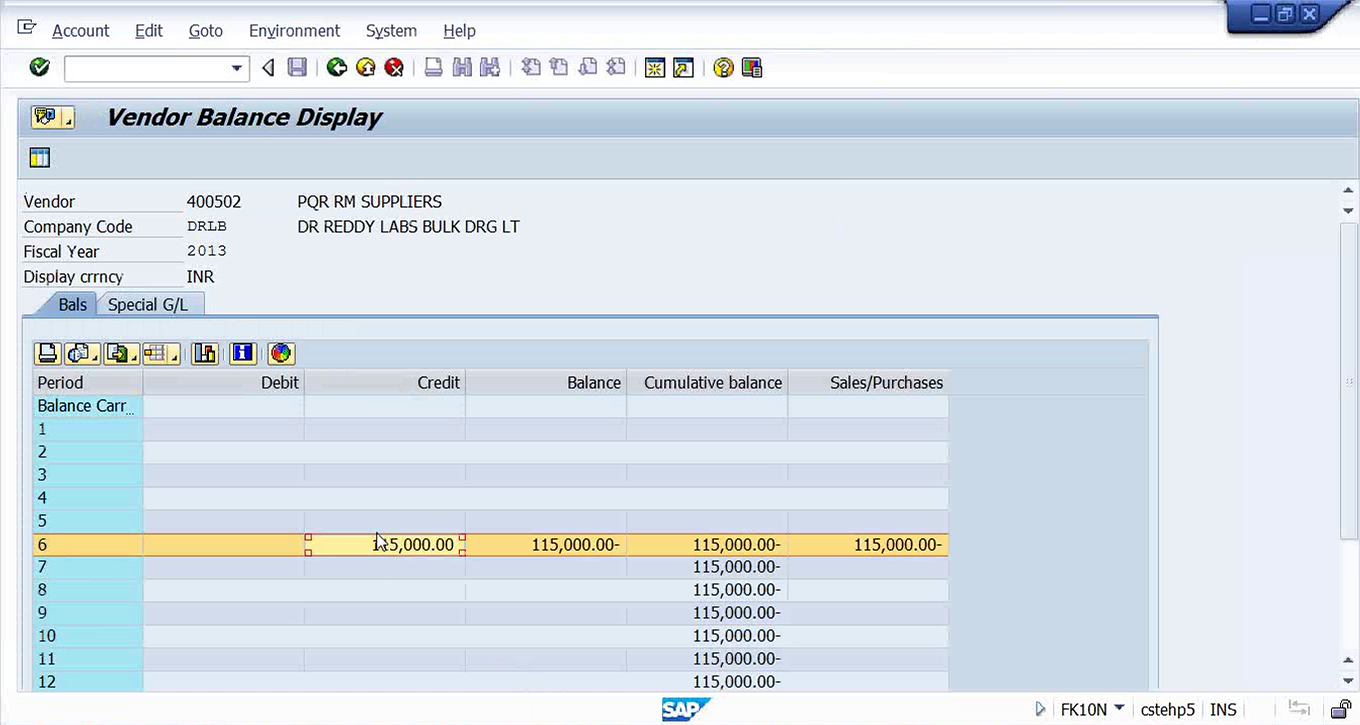This screenshot has height=725, width=1360.
Task: Click the red Cancel icon
Action: (395, 68)
